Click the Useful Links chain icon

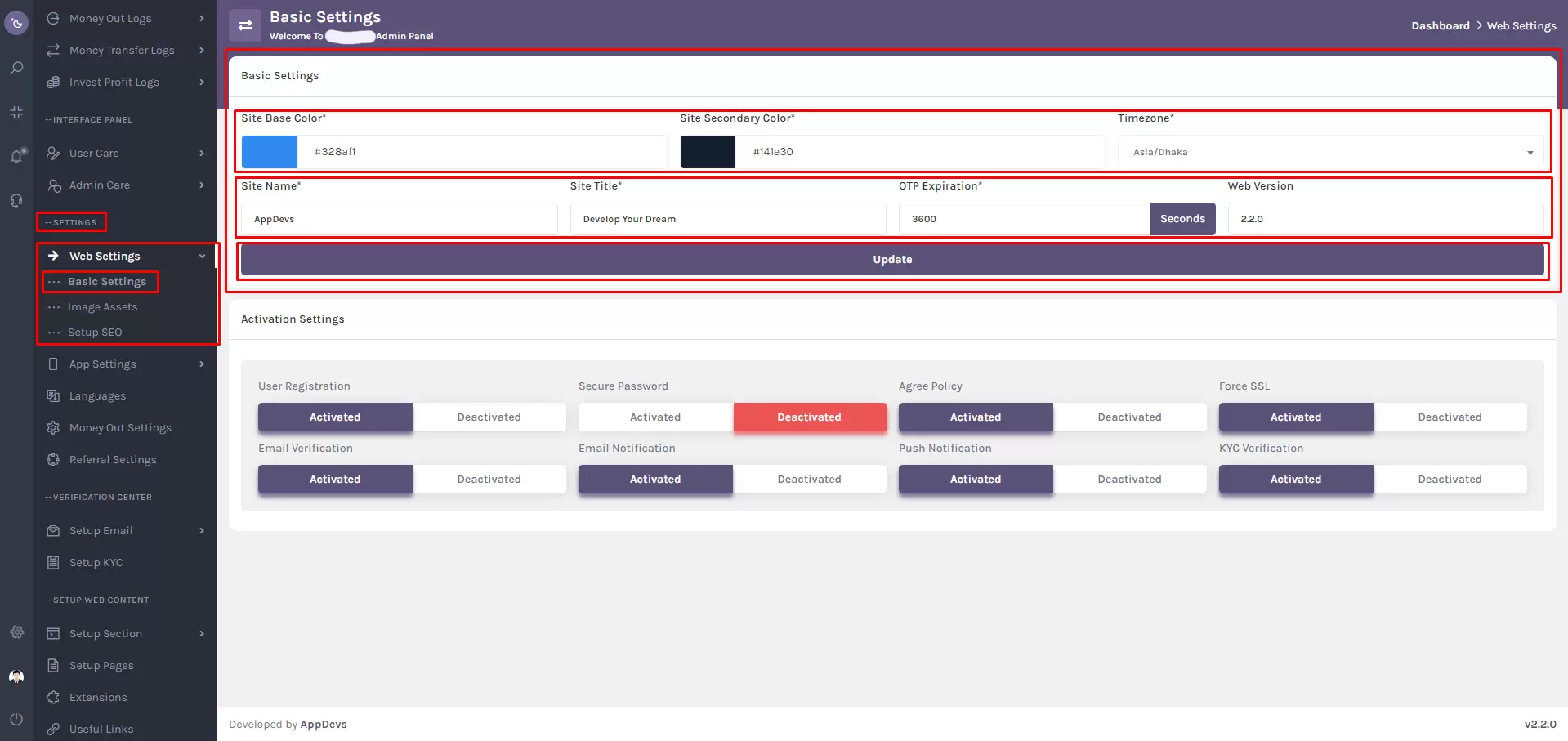click(53, 729)
